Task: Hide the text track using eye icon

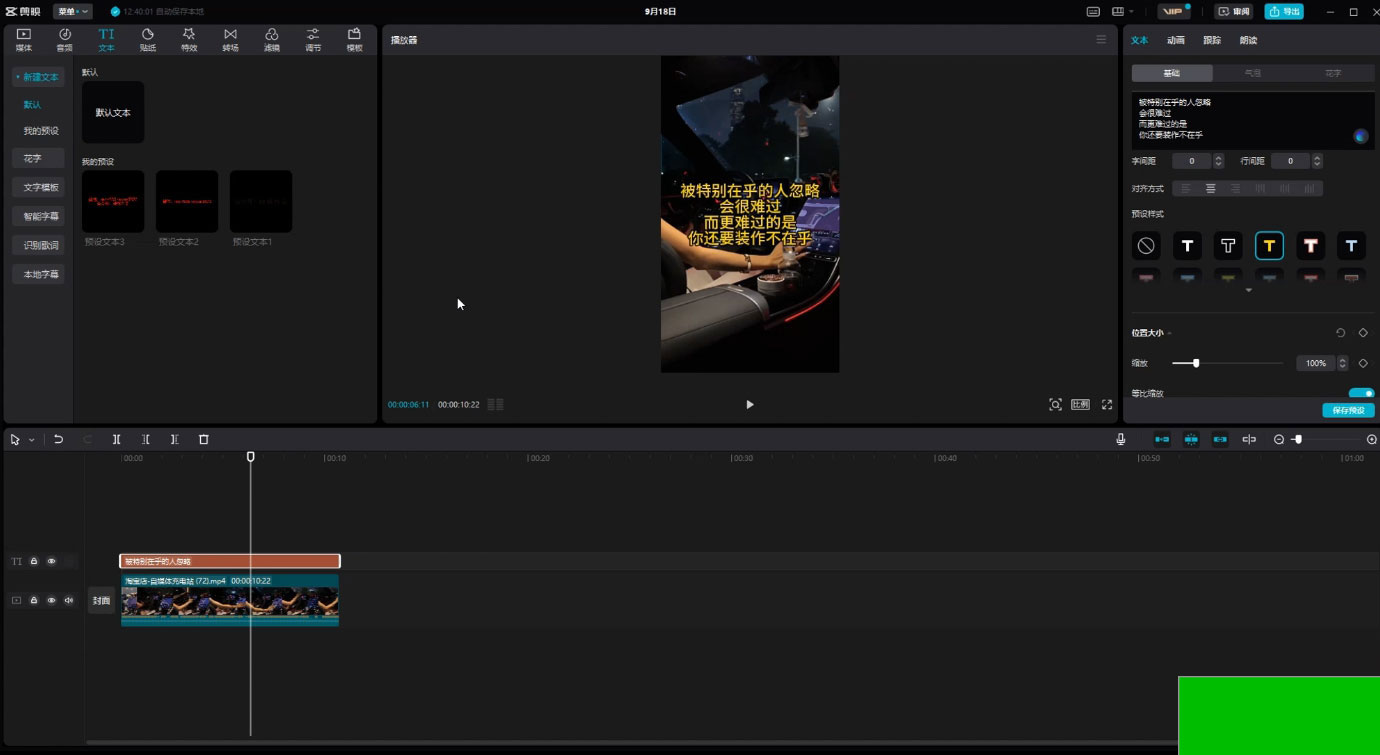Action: [x=52, y=561]
